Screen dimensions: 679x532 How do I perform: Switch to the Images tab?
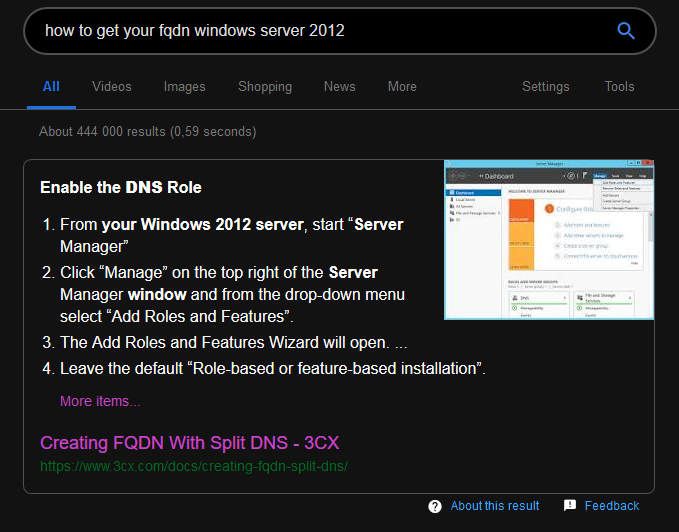(184, 87)
